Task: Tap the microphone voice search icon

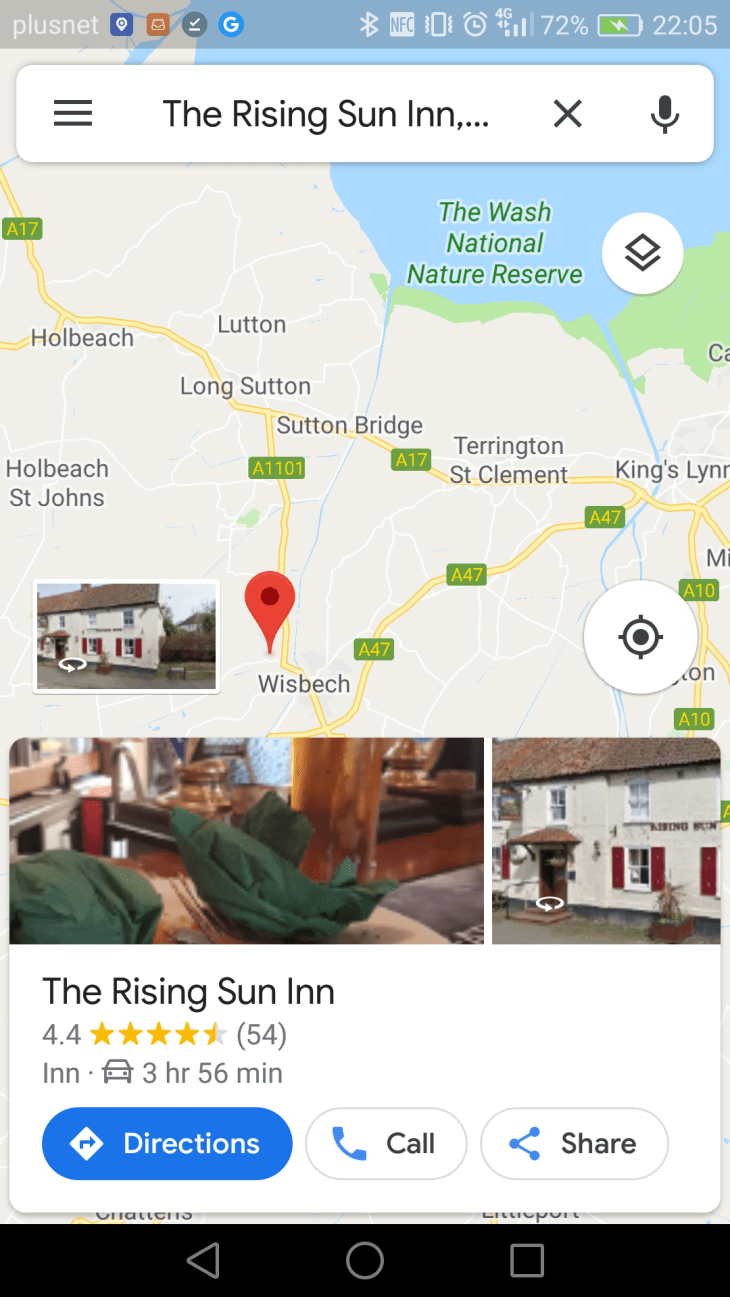Action: click(x=664, y=114)
